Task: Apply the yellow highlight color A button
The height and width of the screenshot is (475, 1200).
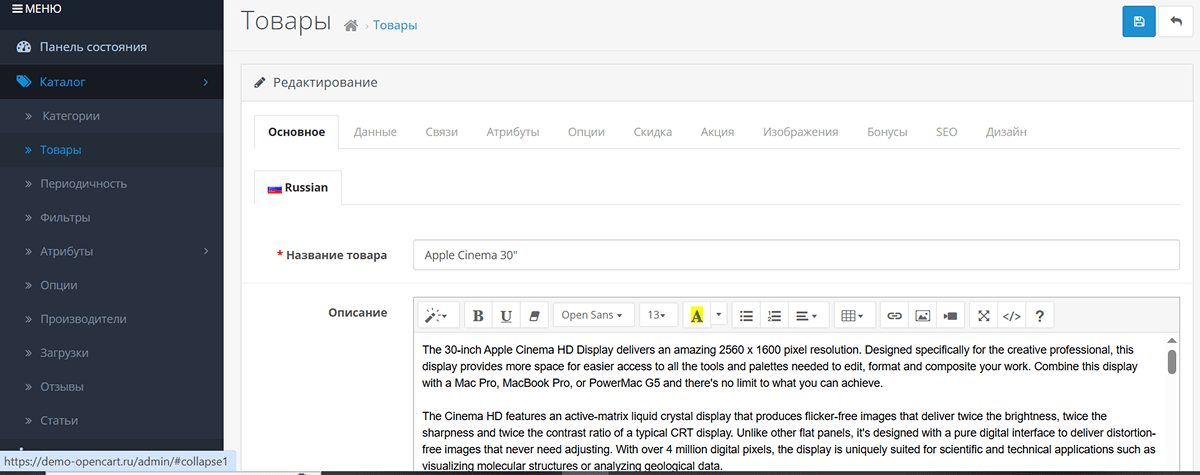Action: pyautogui.click(x=696, y=315)
